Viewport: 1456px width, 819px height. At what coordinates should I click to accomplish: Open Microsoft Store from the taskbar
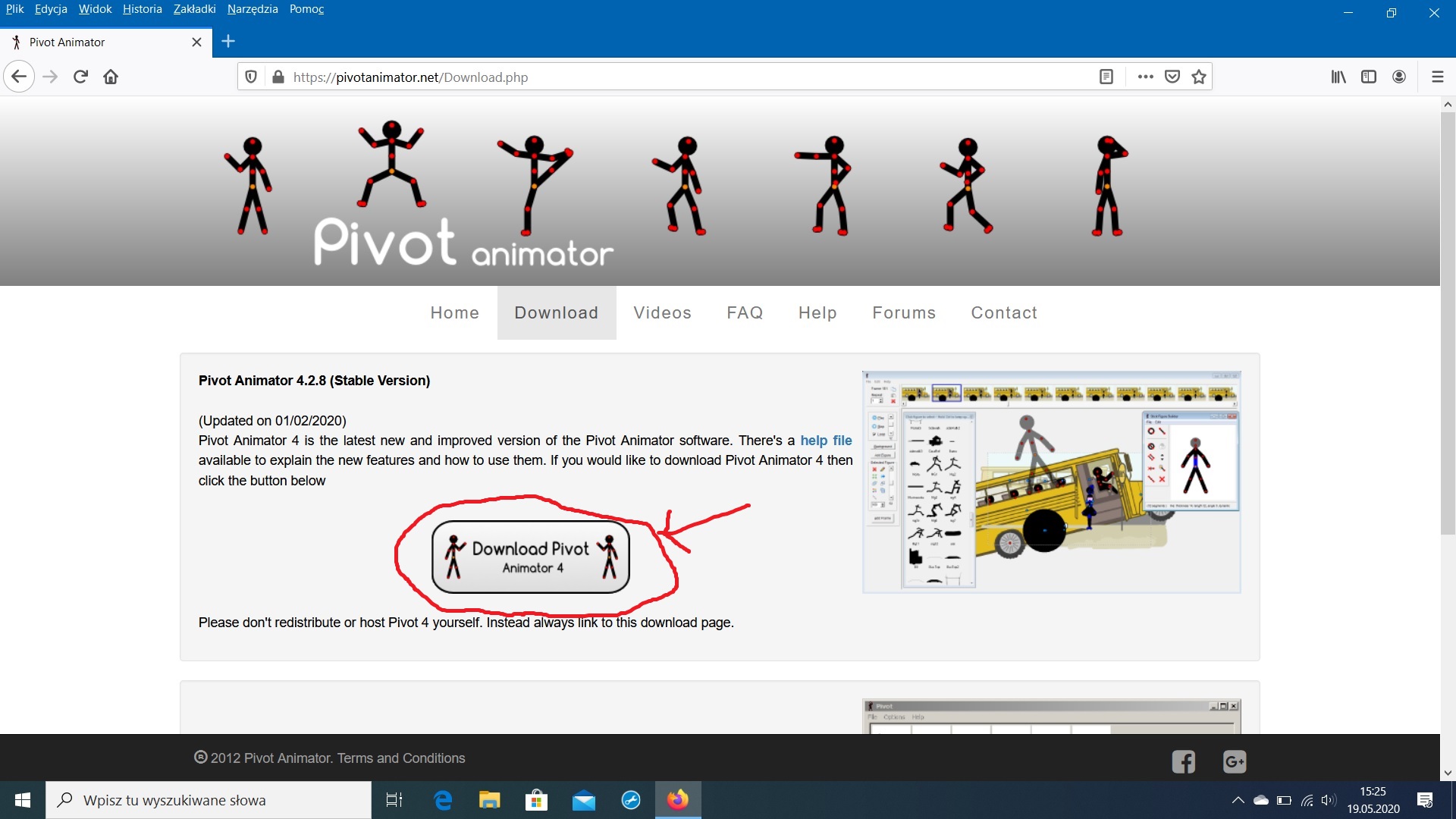click(536, 800)
